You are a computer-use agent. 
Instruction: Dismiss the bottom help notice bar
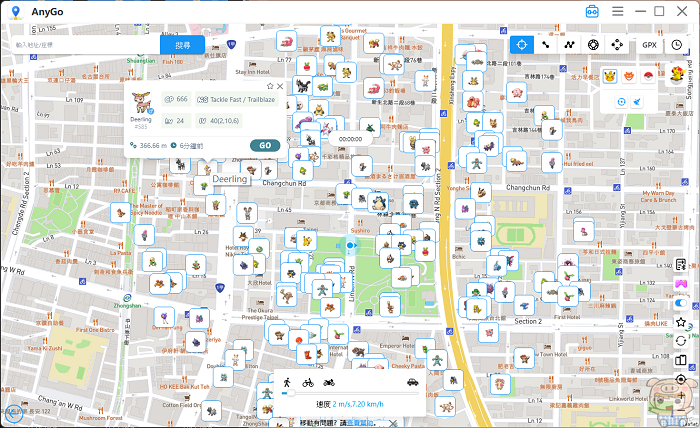pyautogui.click(x=393, y=423)
